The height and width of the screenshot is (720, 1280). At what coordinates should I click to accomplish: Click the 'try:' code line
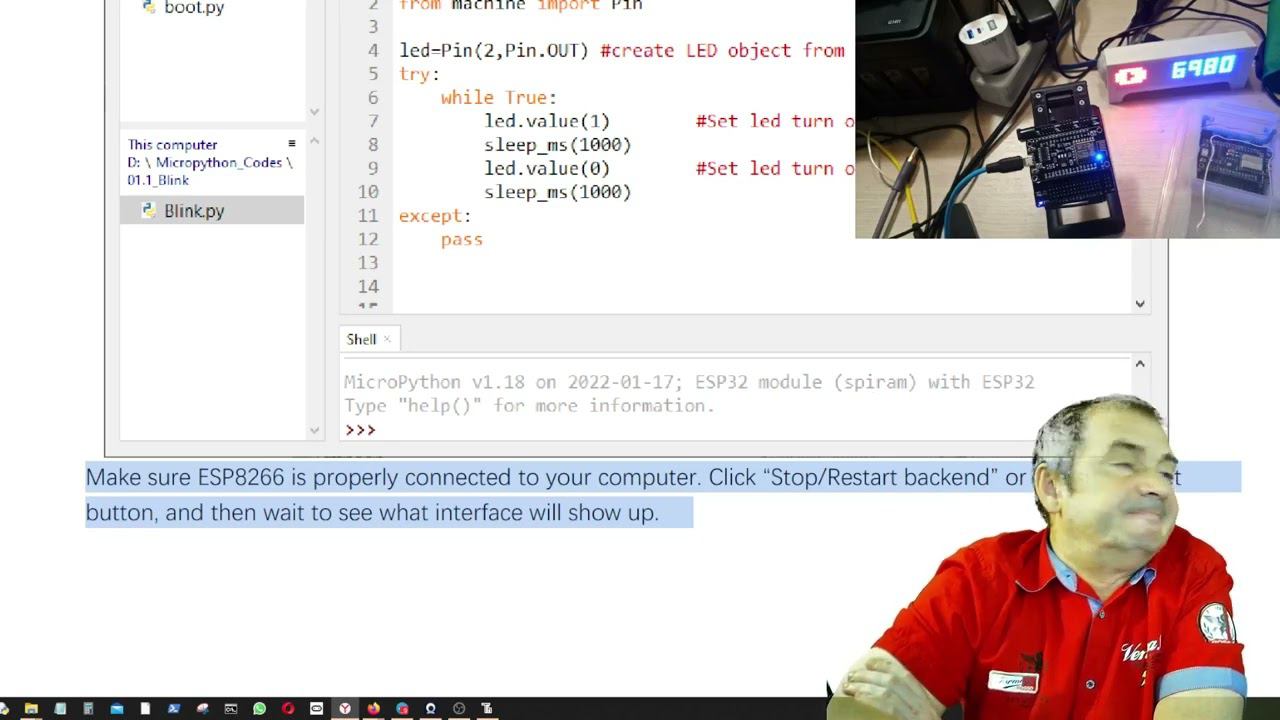coord(419,74)
